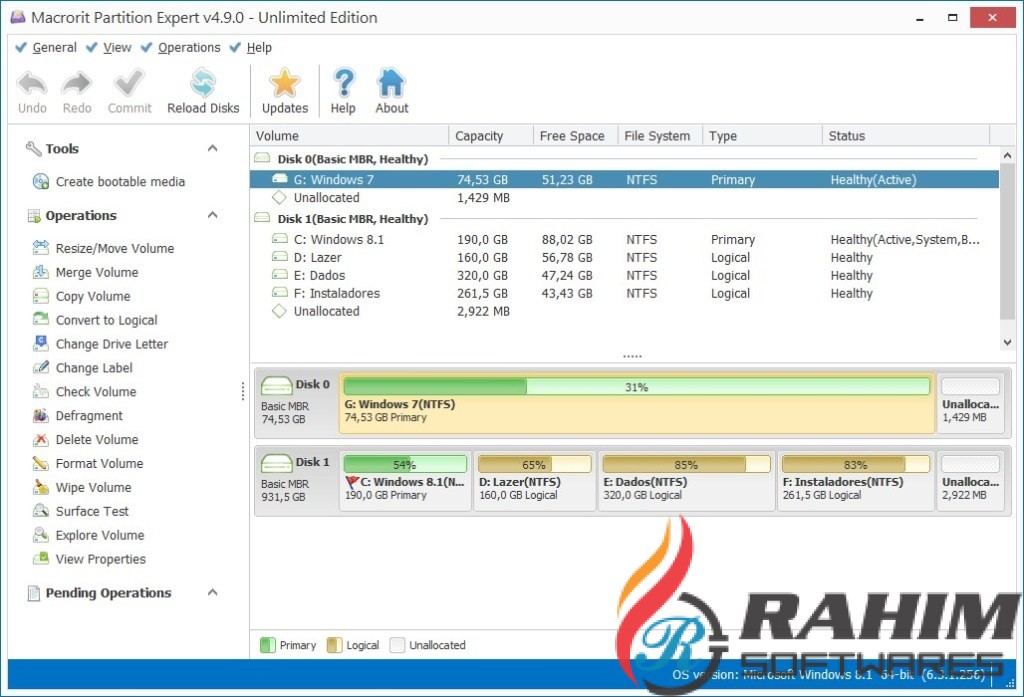Open Updates star icon
Image resolution: width=1024 pixels, height=697 pixels.
coord(285,83)
